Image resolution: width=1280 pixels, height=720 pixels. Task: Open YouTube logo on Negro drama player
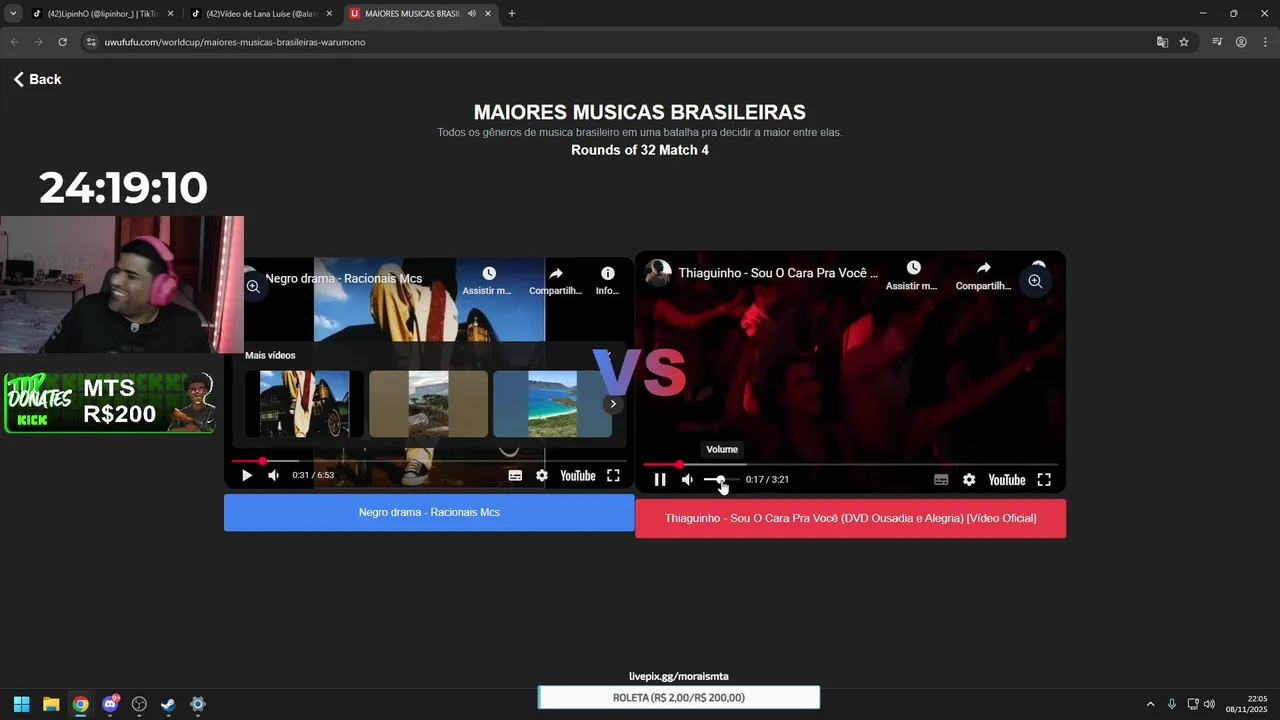[578, 476]
